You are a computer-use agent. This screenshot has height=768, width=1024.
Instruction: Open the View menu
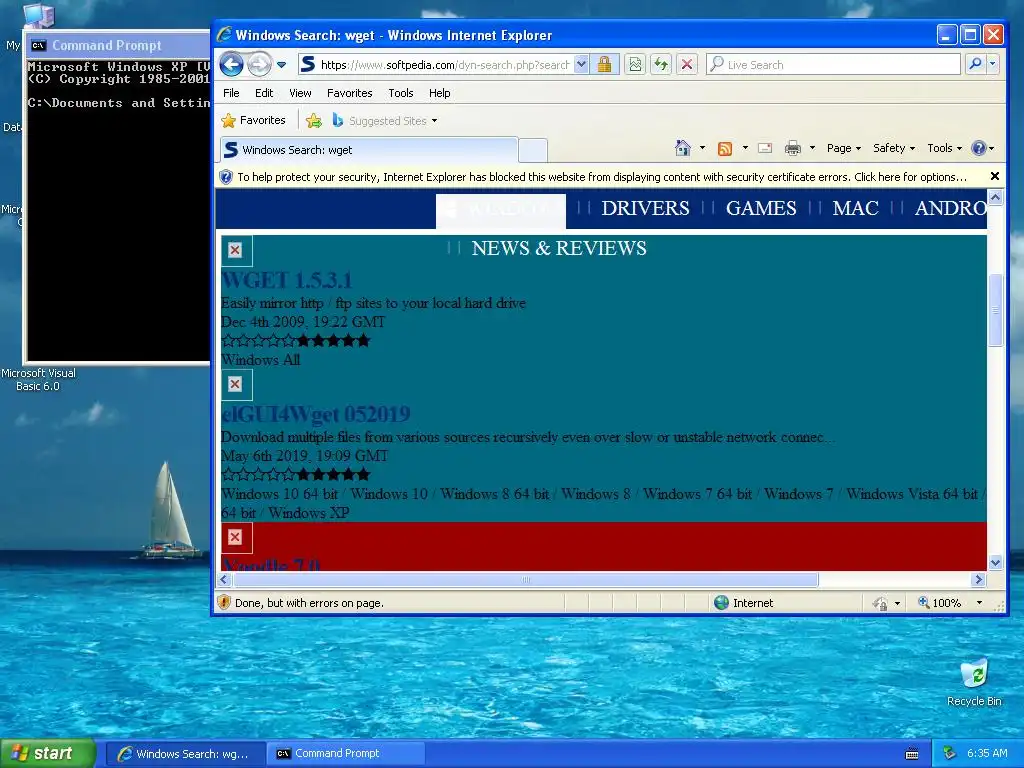[300, 93]
